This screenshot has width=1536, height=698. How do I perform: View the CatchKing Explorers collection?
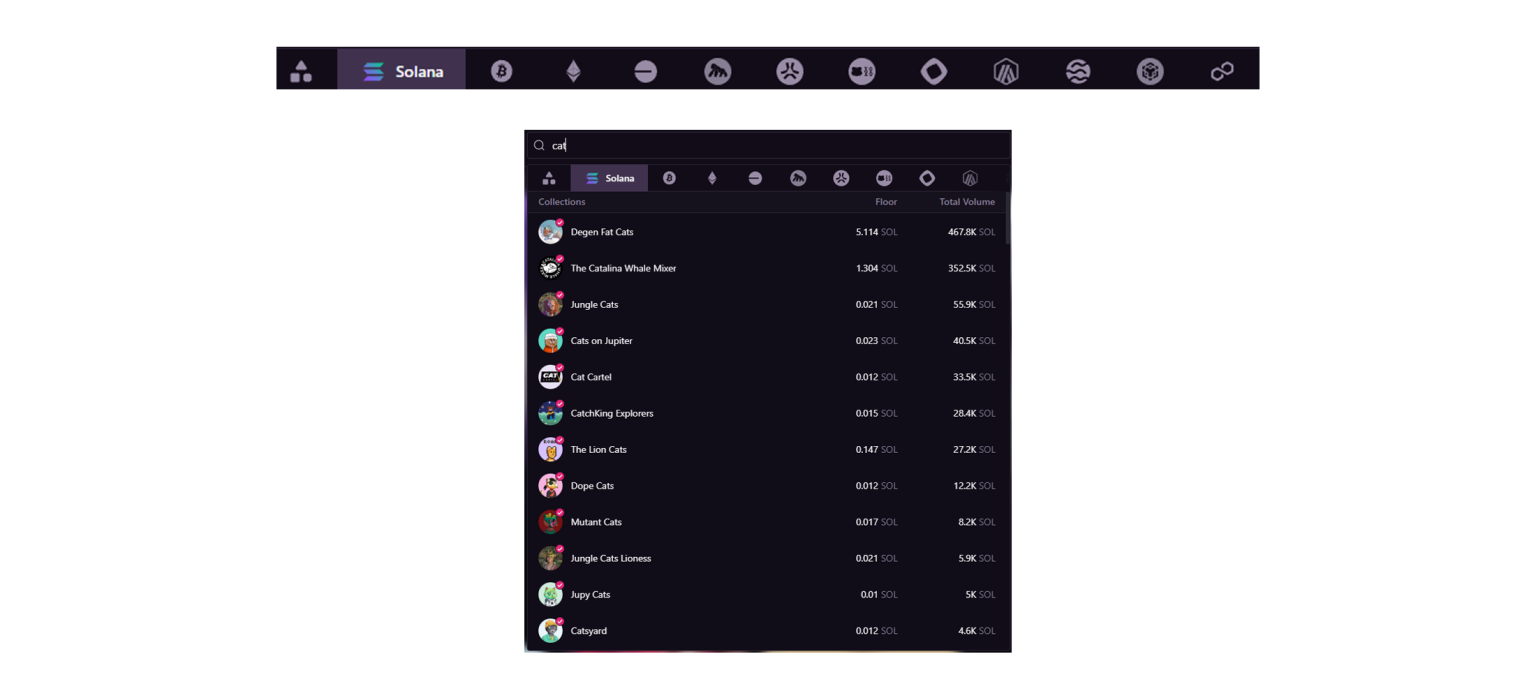point(766,413)
